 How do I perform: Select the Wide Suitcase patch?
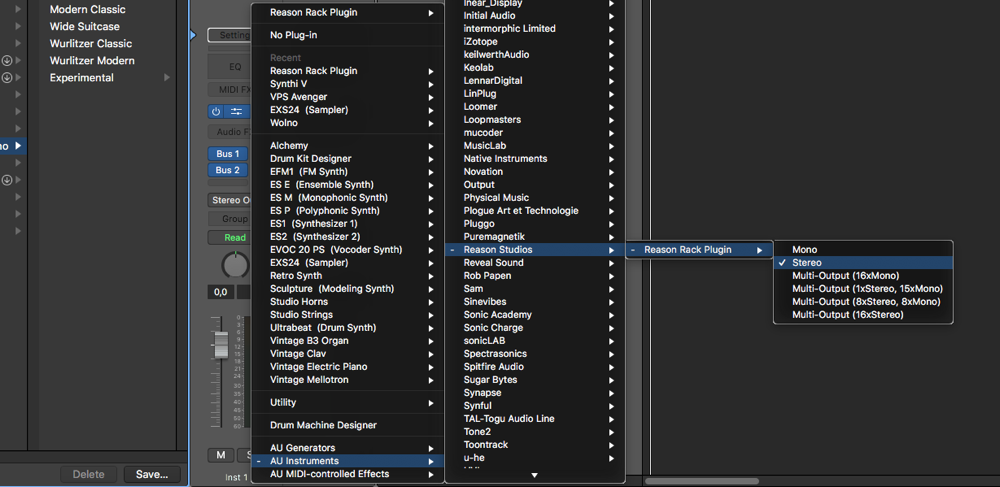tap(85, 27)
